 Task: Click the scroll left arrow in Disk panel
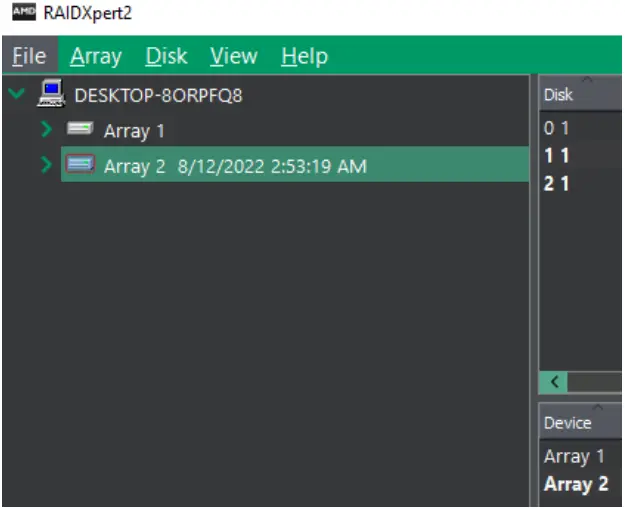pos(554,382)
